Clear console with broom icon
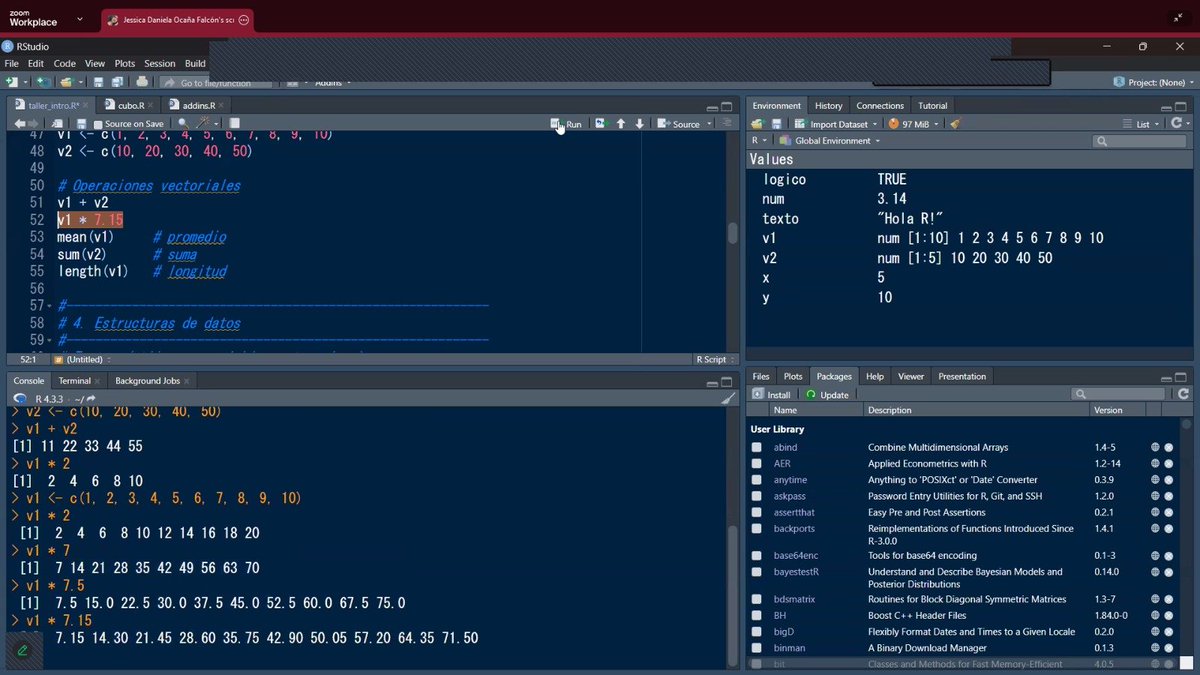The width and height of the screenshot is (1200, 675). [728, 398]
